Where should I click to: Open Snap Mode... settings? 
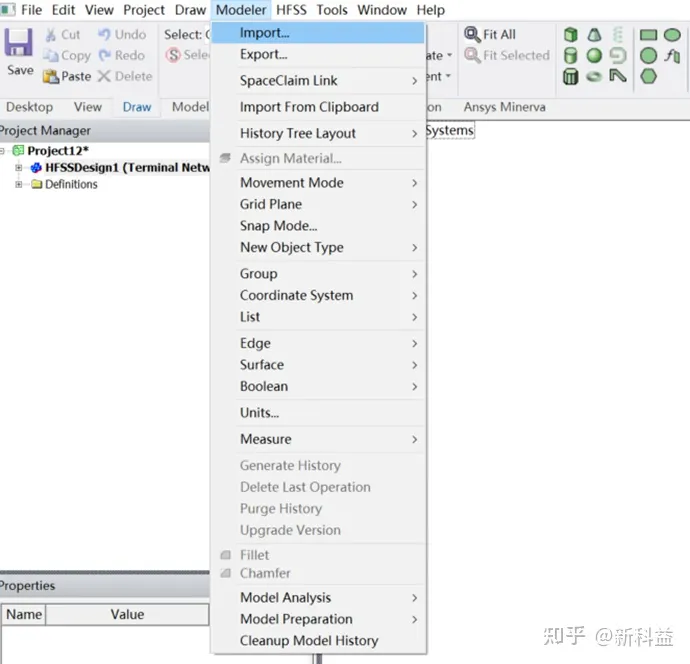click(319, 226)
